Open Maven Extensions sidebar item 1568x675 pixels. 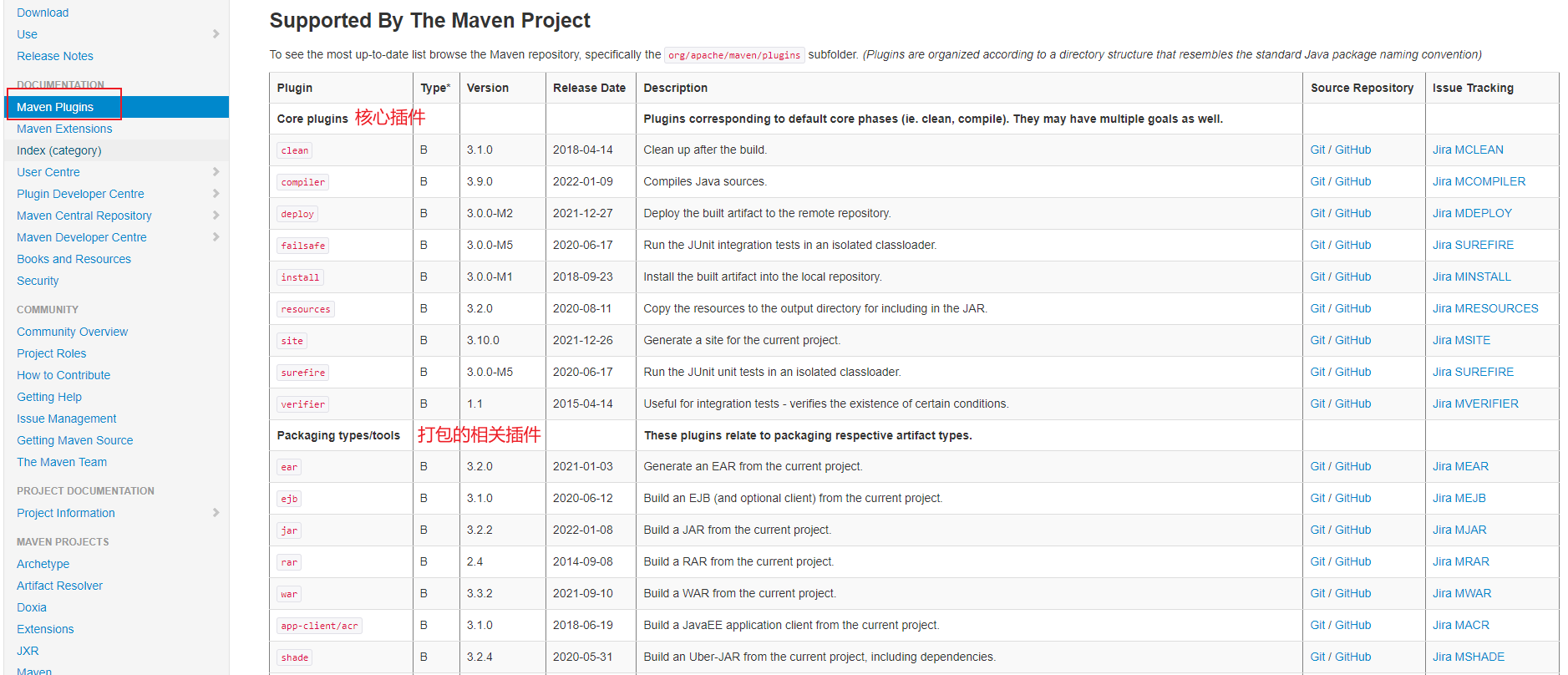[x=64, y=129]
